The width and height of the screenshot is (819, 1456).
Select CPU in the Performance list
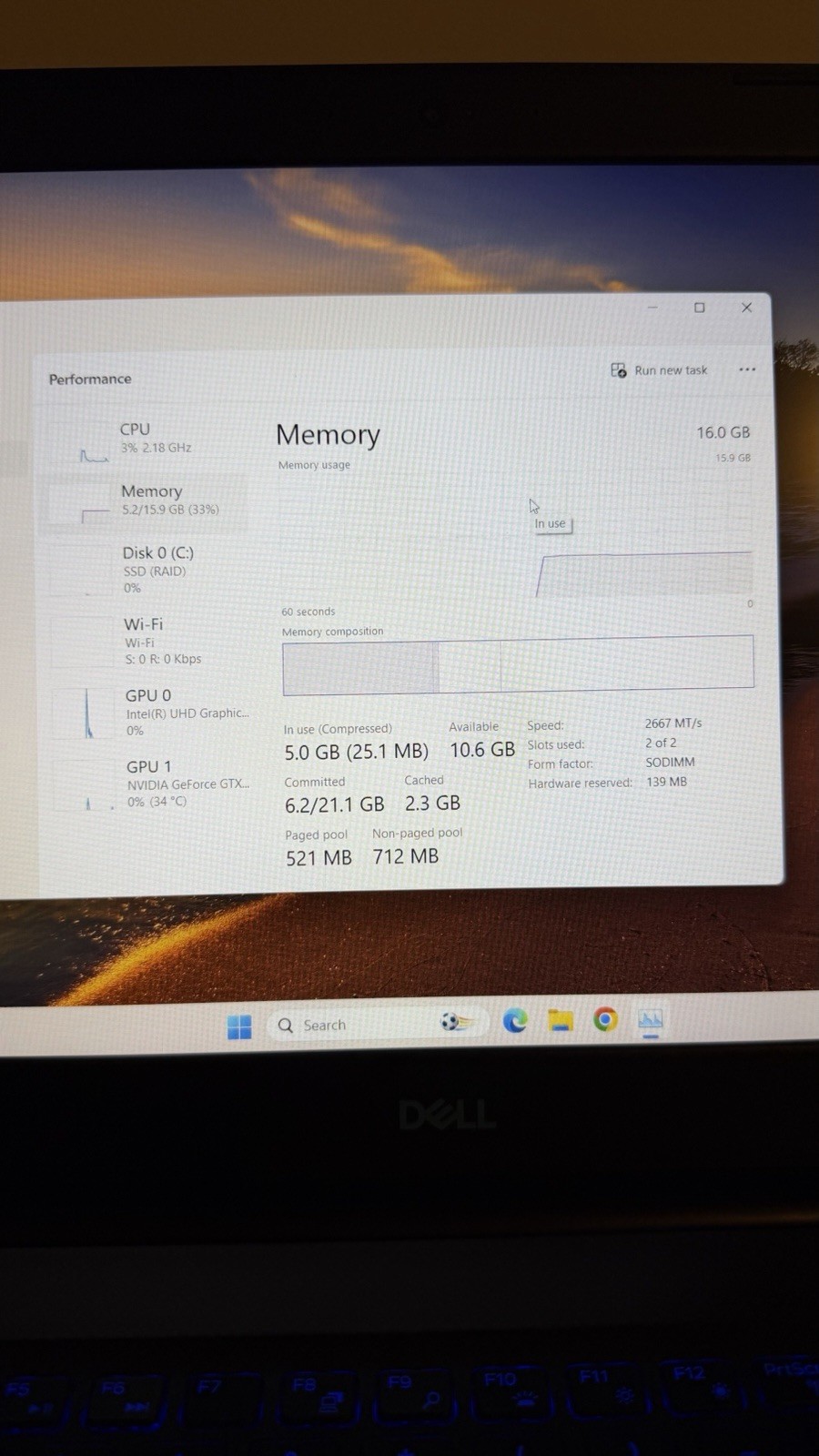[146, 440]
